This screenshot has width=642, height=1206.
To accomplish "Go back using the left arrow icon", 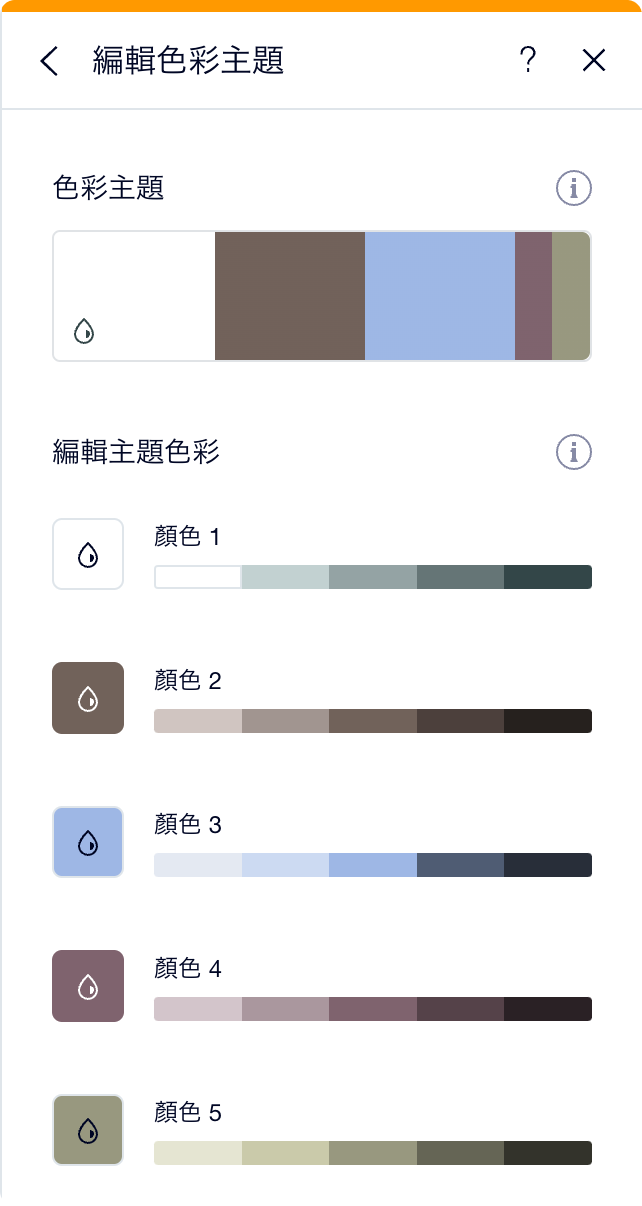I will pos(49,61).
